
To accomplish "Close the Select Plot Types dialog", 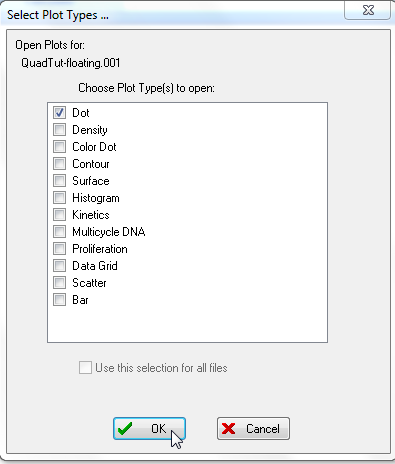I will click(367, 10).
